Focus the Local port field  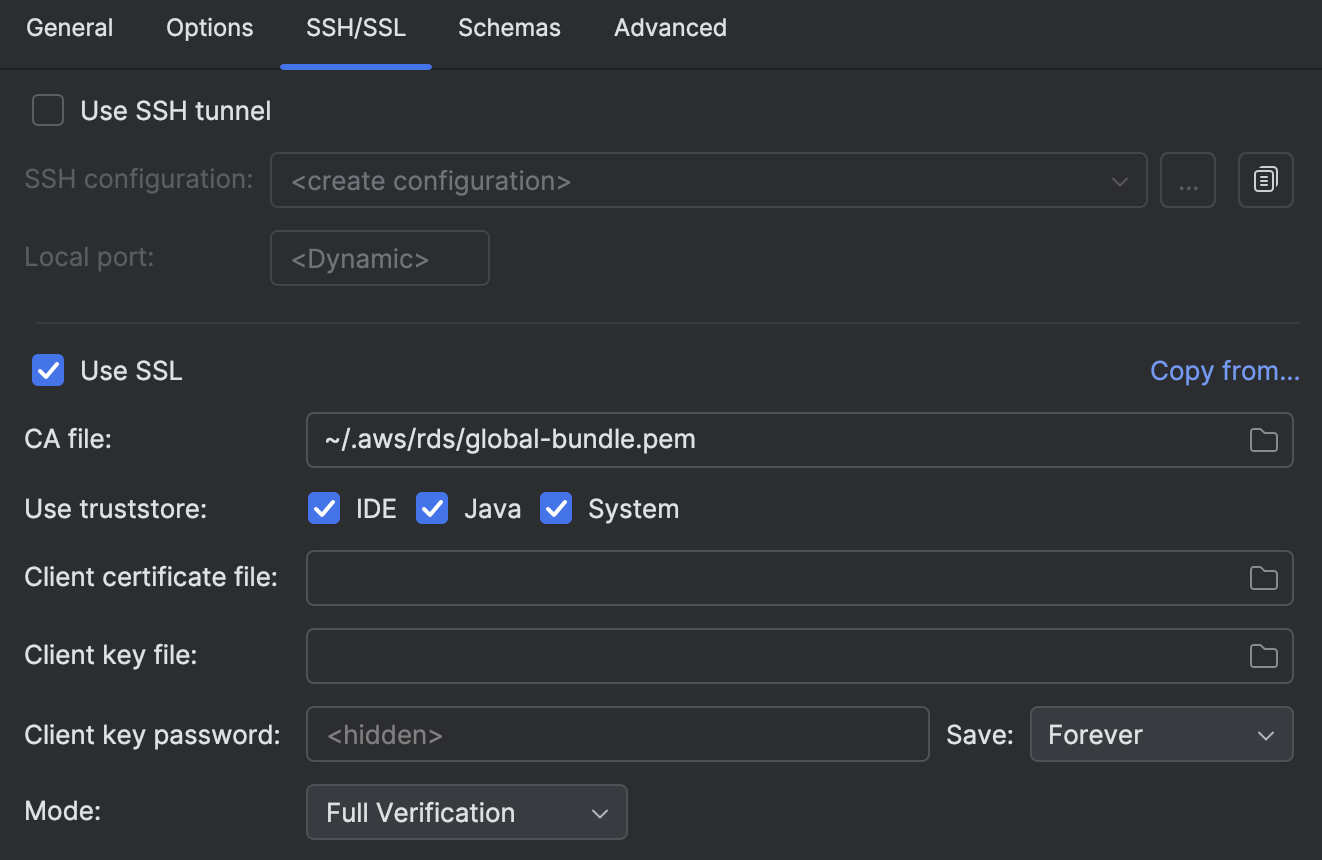tap(380, 258)
